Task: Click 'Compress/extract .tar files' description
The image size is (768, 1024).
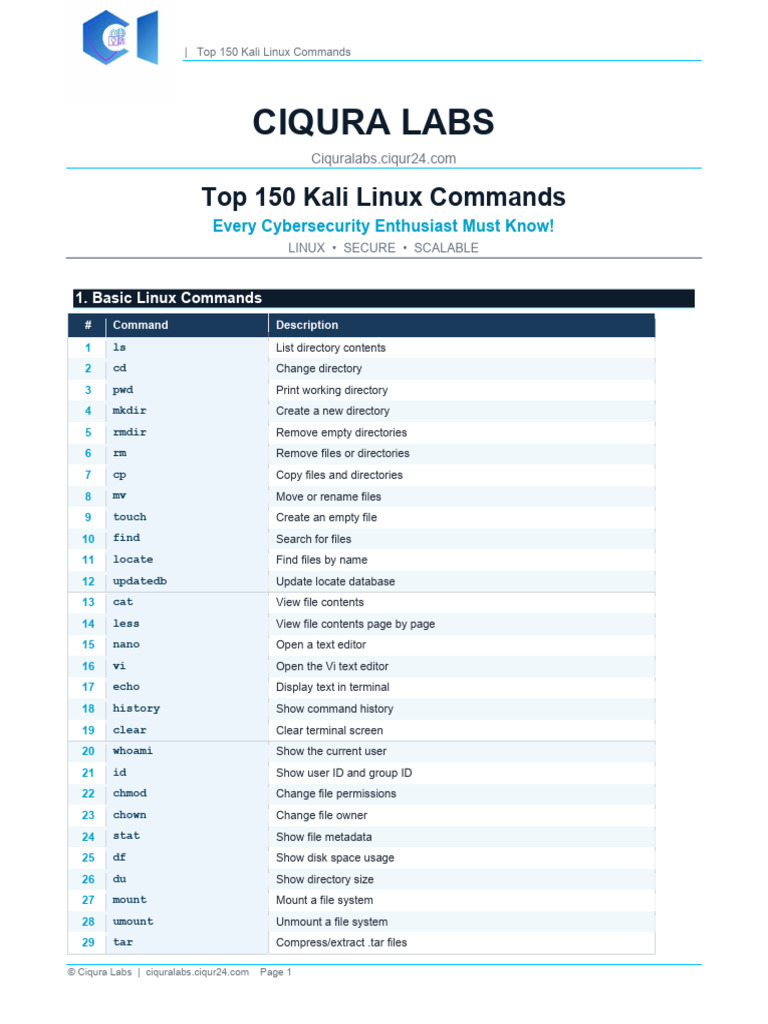Action: (x=342, y=943)
